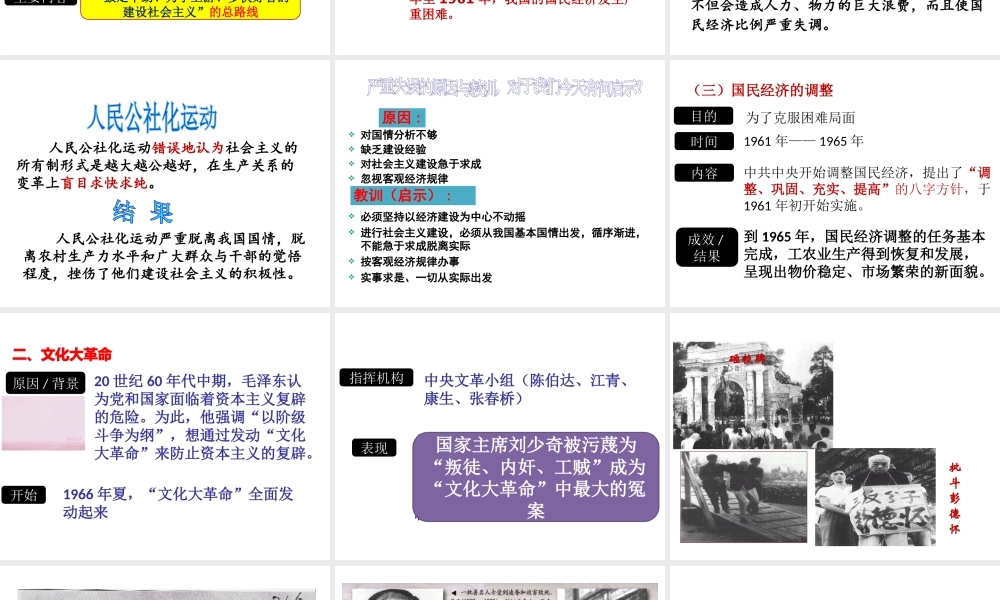Click the text 1966年夏，"文化大革命"全面发动起来
The height and width of the screenshot is (600, 1000).
pos(178,502)
